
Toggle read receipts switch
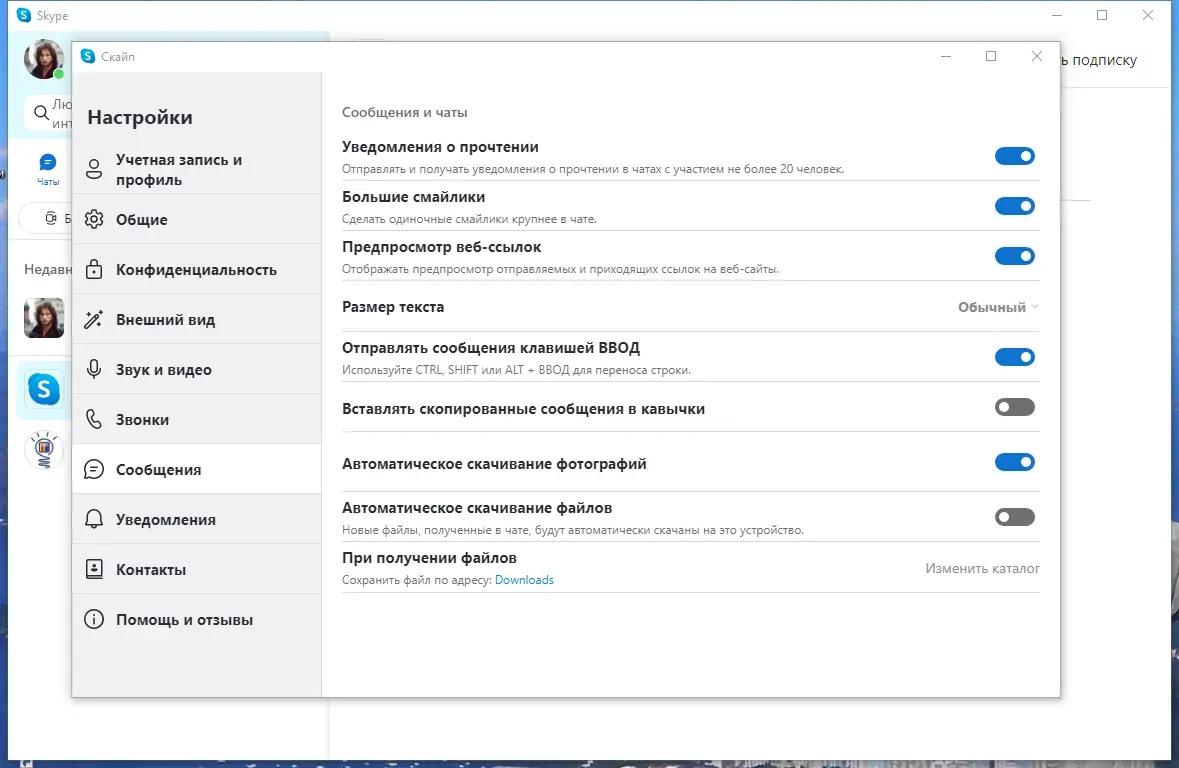1014,156
